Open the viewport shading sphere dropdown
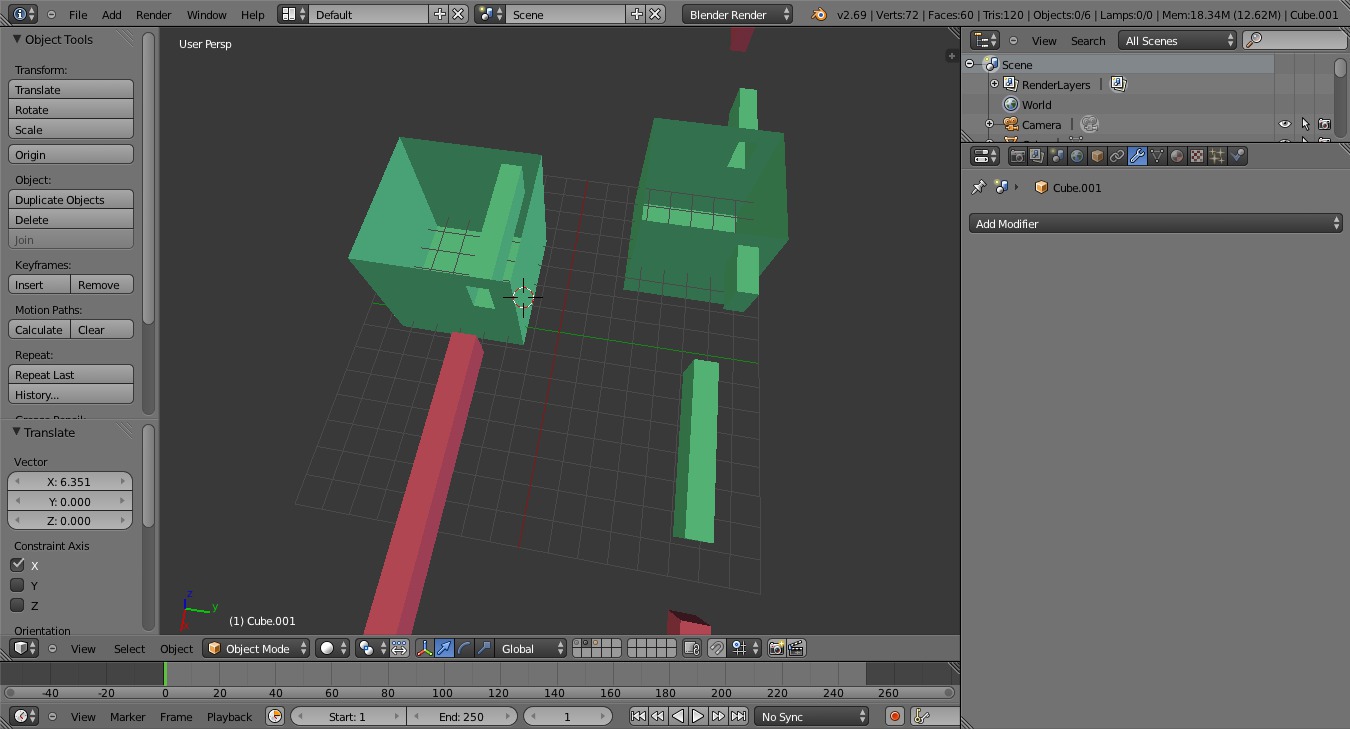 (333, 648)
